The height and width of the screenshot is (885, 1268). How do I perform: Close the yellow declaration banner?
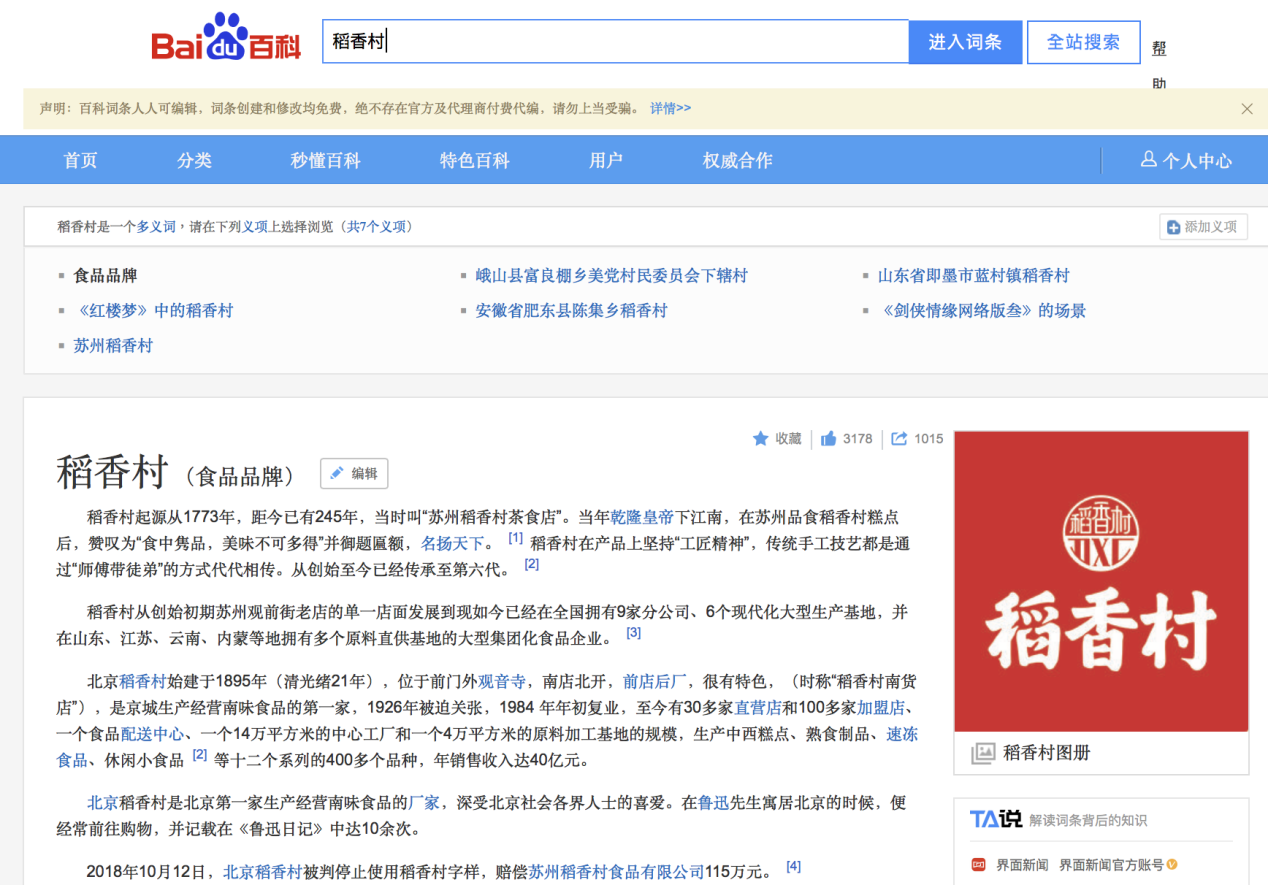pyautogui.click(x=1247, y=109)
